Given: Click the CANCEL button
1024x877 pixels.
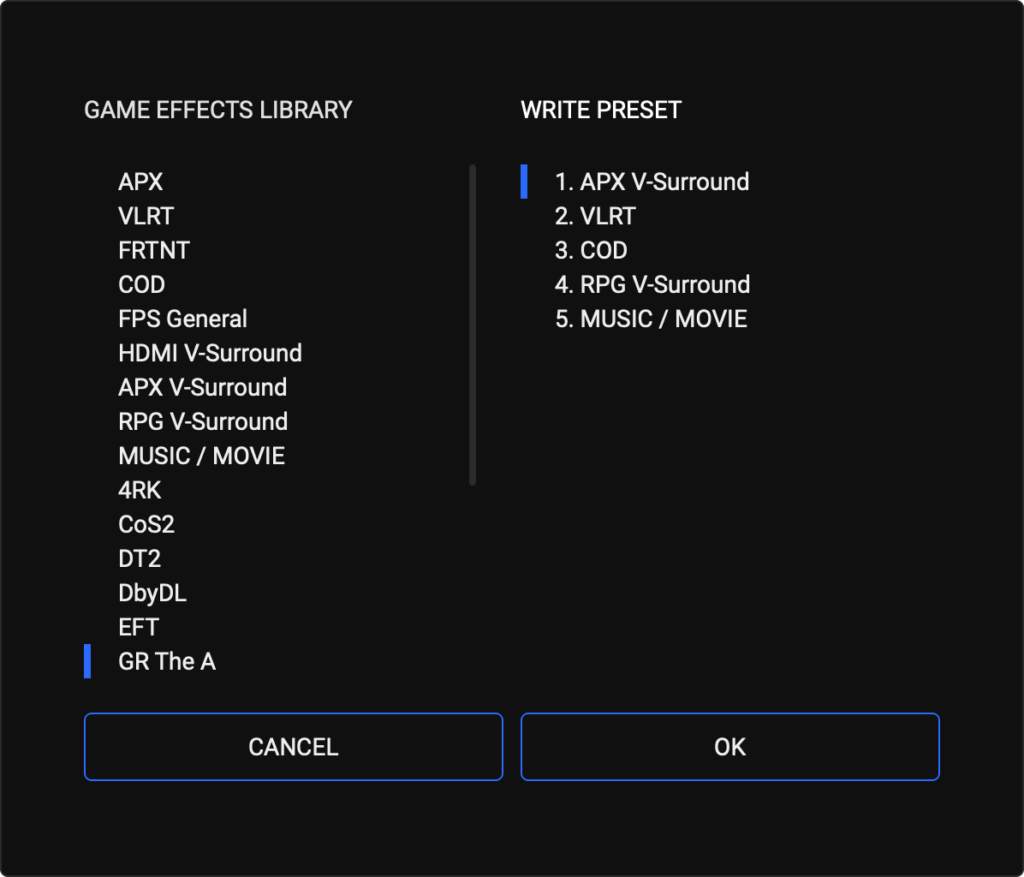Looking at the screenshot, I should pyautogui.click(x=293, y=747).
